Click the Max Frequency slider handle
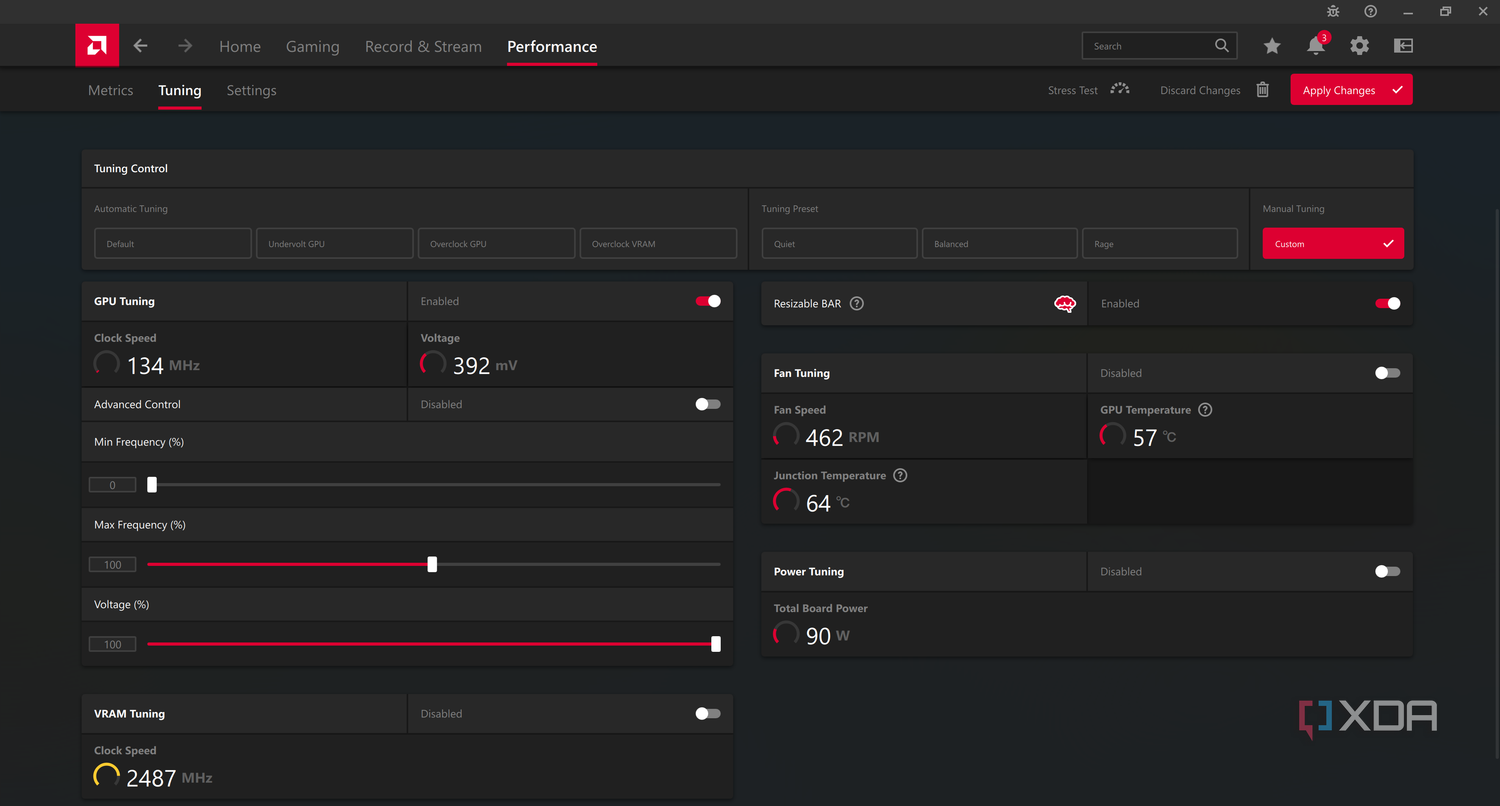This screenshot has height=806, width=1500. coord(432,564)
